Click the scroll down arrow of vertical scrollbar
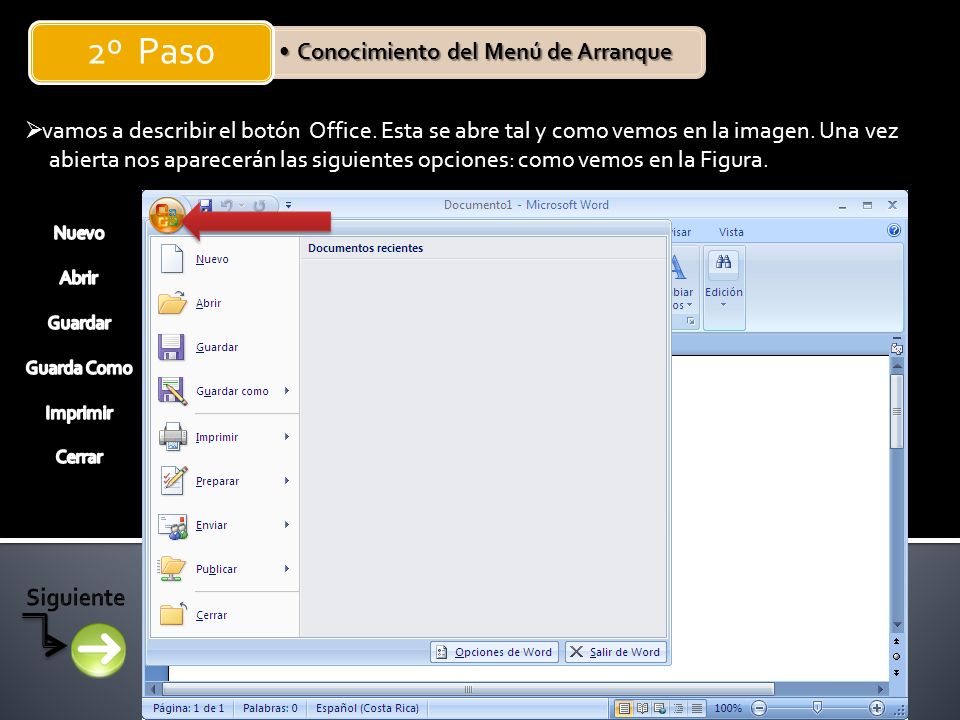960x720 pixels. pos(897,625)
